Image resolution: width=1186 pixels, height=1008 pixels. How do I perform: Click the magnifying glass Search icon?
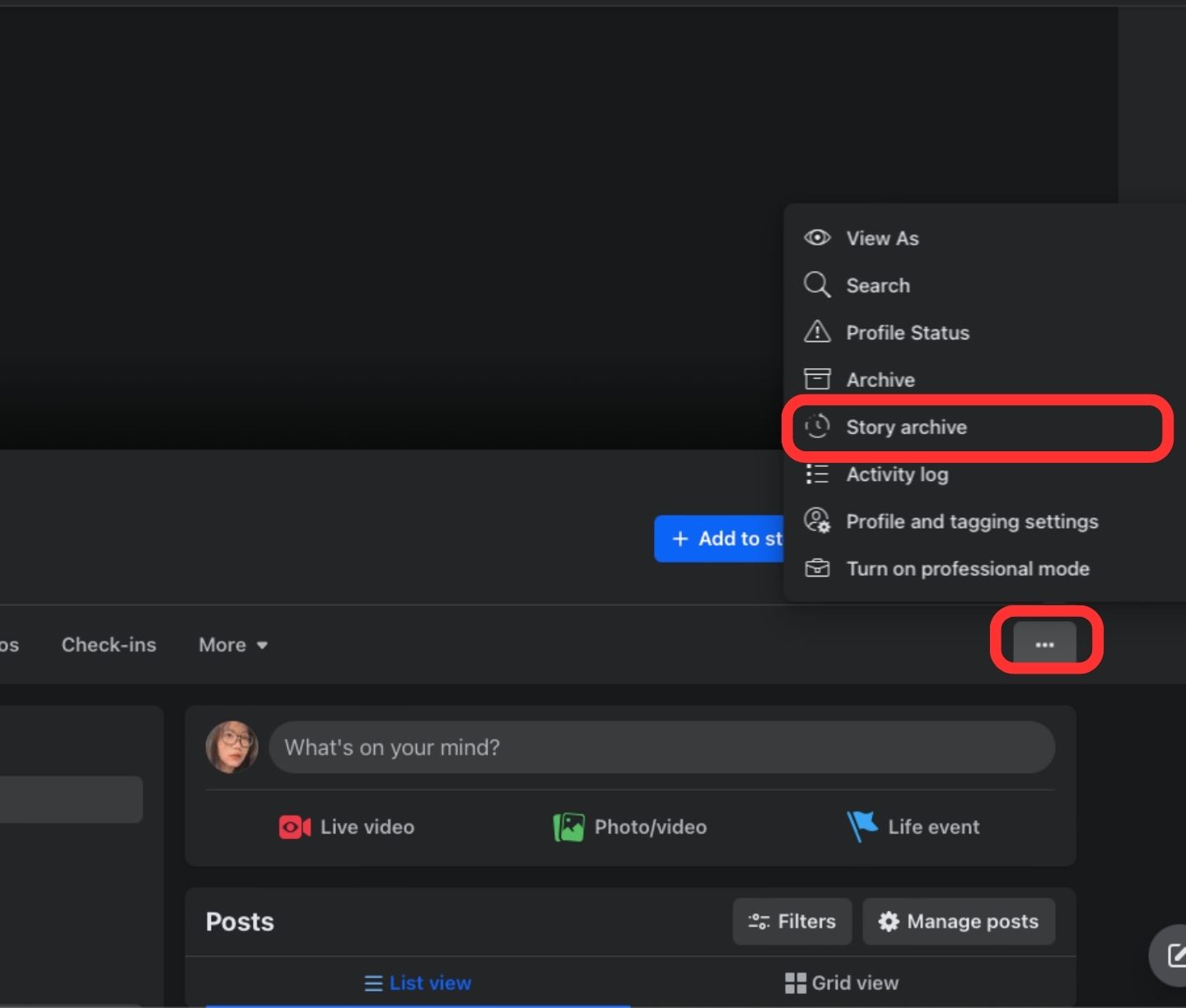click(x=816, y=285)
